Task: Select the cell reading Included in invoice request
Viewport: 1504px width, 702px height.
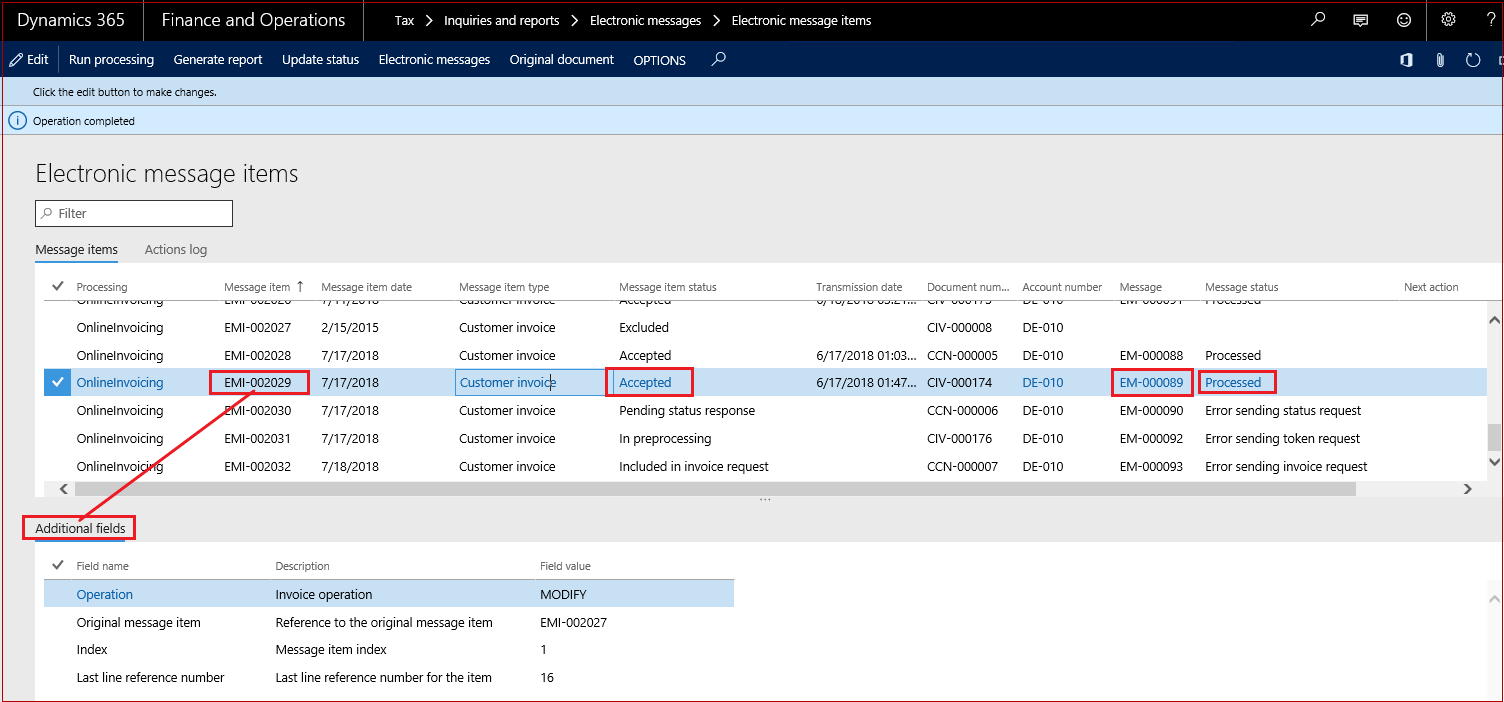Action: (x=694, y=466)
